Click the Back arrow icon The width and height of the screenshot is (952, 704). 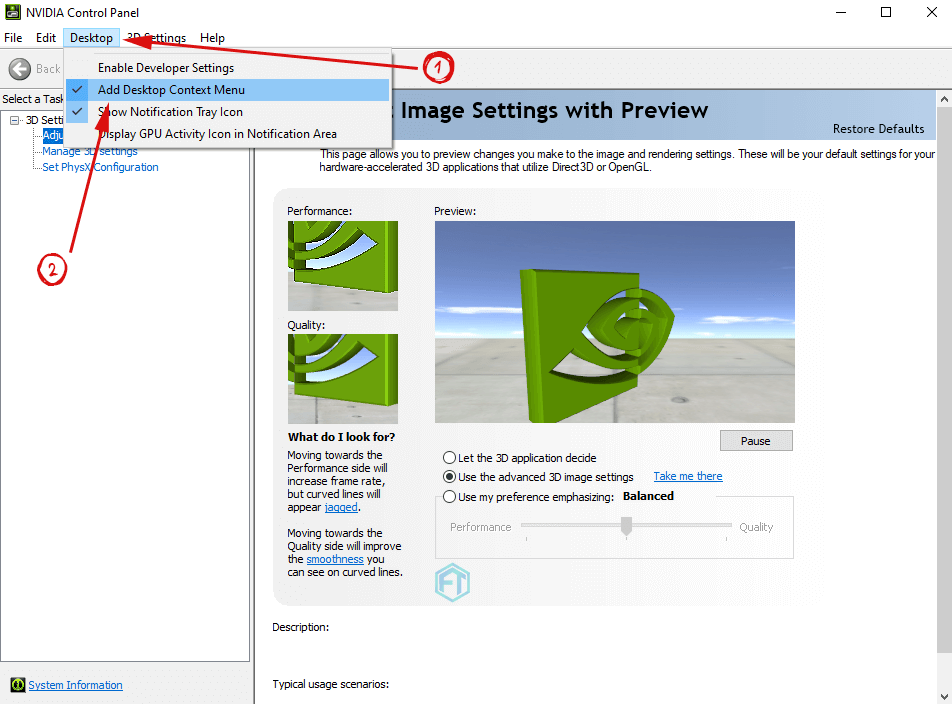[x=19, y=69]
